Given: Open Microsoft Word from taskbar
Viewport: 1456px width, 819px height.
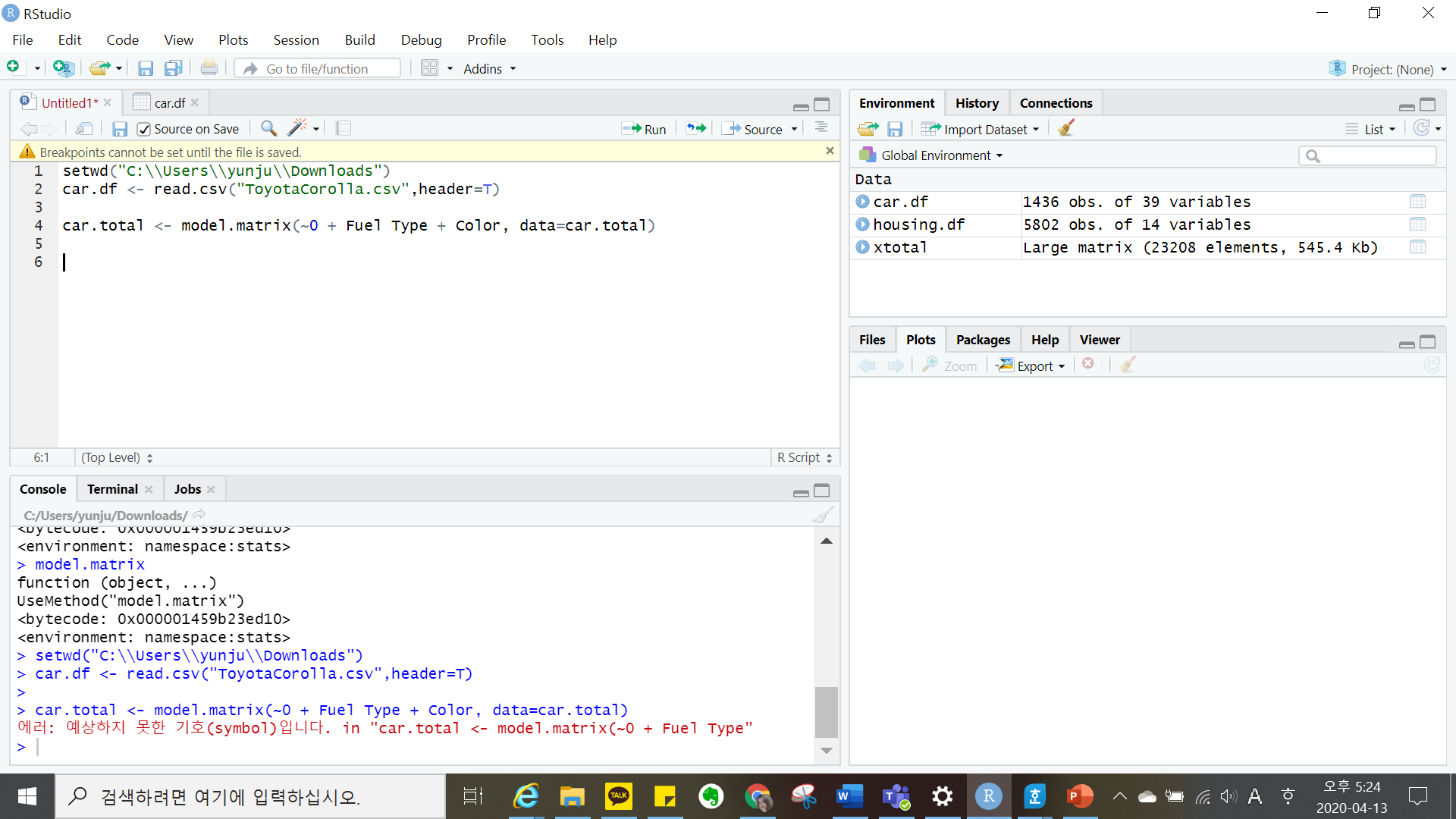Looking at the screenshot, I should [849, 796].
